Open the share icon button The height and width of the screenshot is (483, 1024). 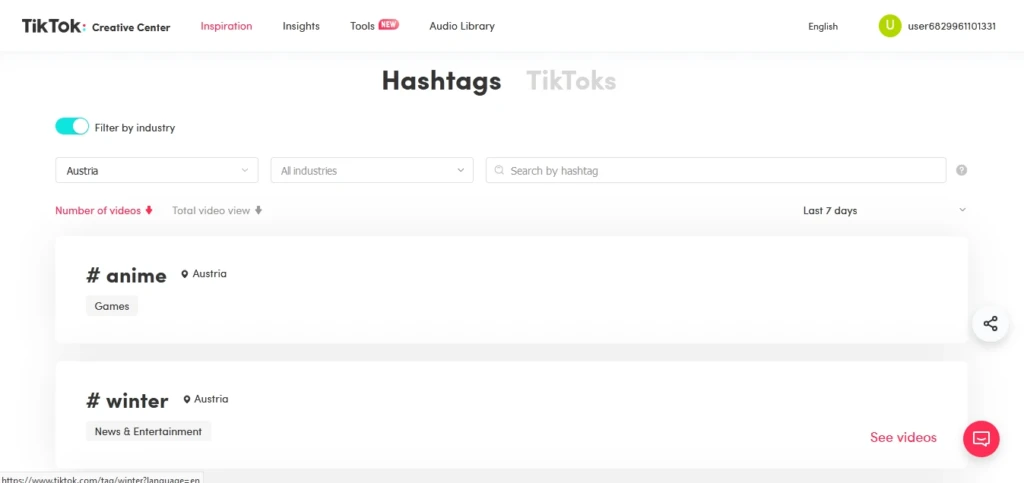pyautogui.click(x=990, y=323)
